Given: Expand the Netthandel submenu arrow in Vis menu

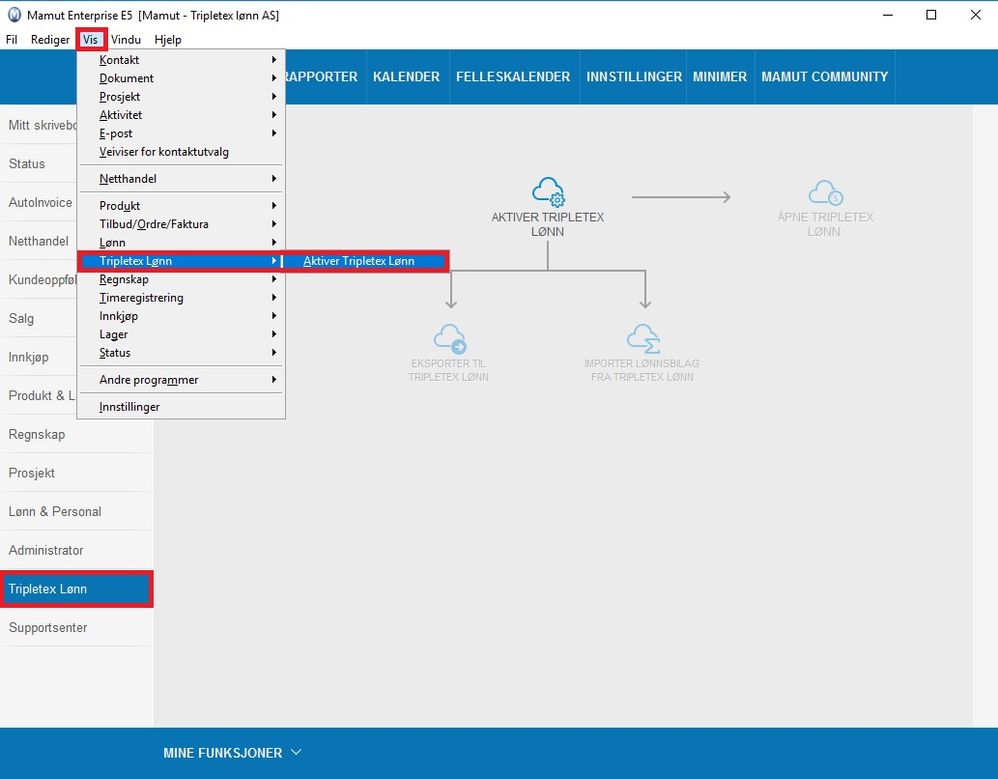Looking at the screenshot, I should click(274, 179).
